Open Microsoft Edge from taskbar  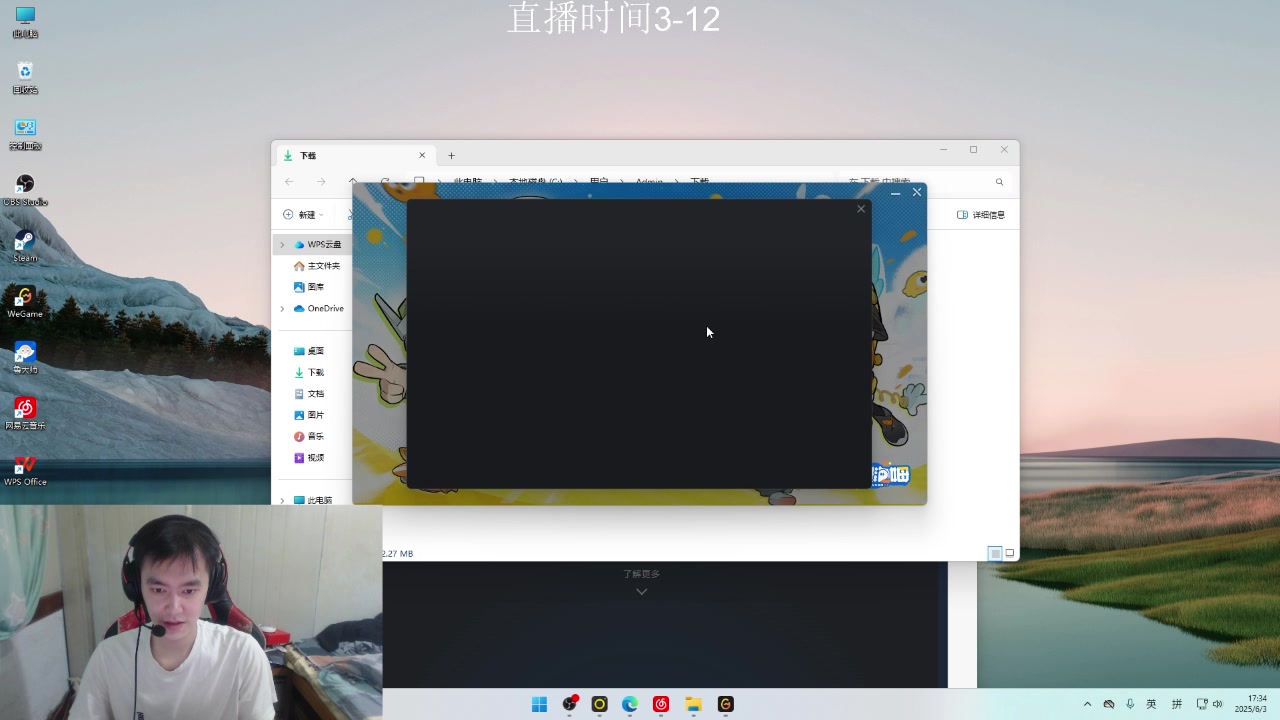(630, 704)
